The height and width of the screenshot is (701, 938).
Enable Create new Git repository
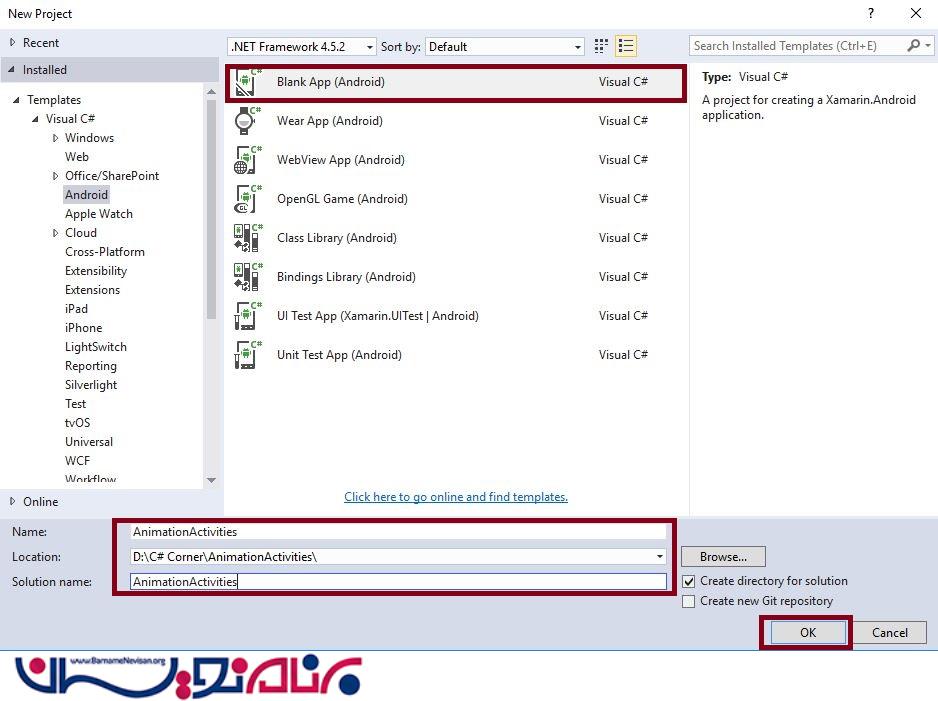pyautogui.click(x=688, y=601)
